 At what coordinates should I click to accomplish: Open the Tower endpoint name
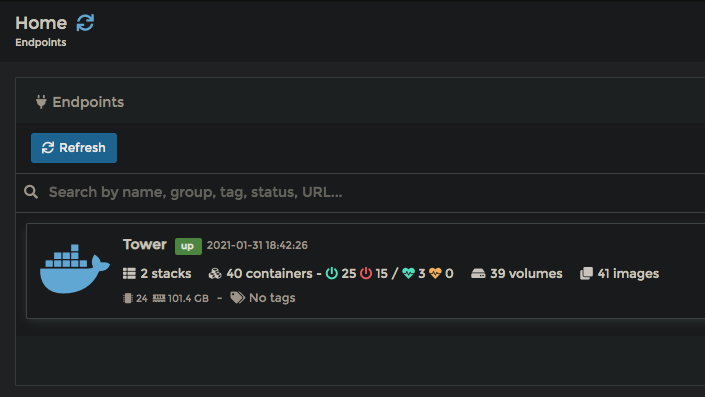(x=145, y=245)
